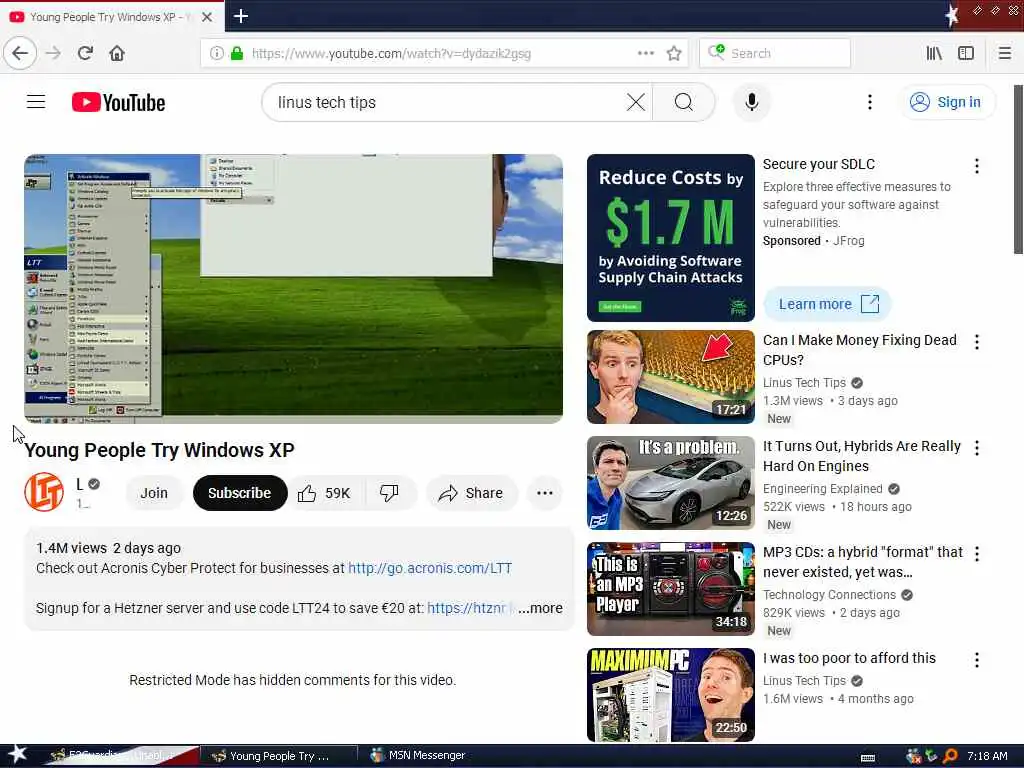Open the Firefox hamburger menu
This screenshot has height=768, width=1024.
point(1005,54)
